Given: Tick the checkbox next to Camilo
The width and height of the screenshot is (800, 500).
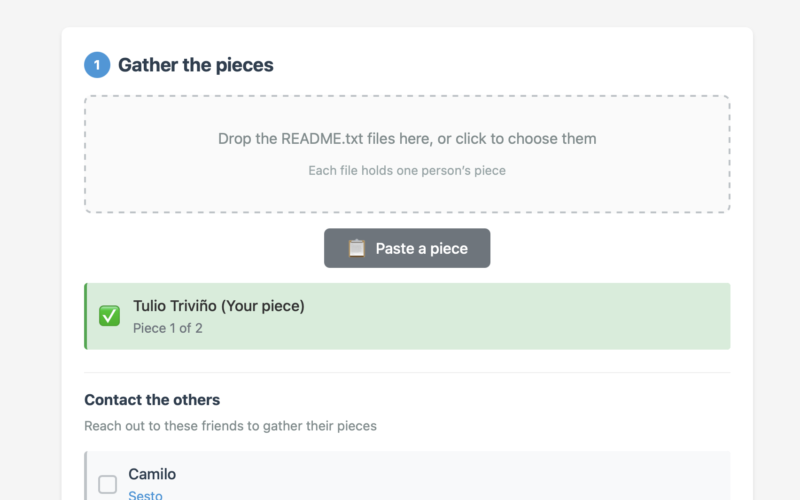Looking at the screenshot, I should tap(108, 485).
